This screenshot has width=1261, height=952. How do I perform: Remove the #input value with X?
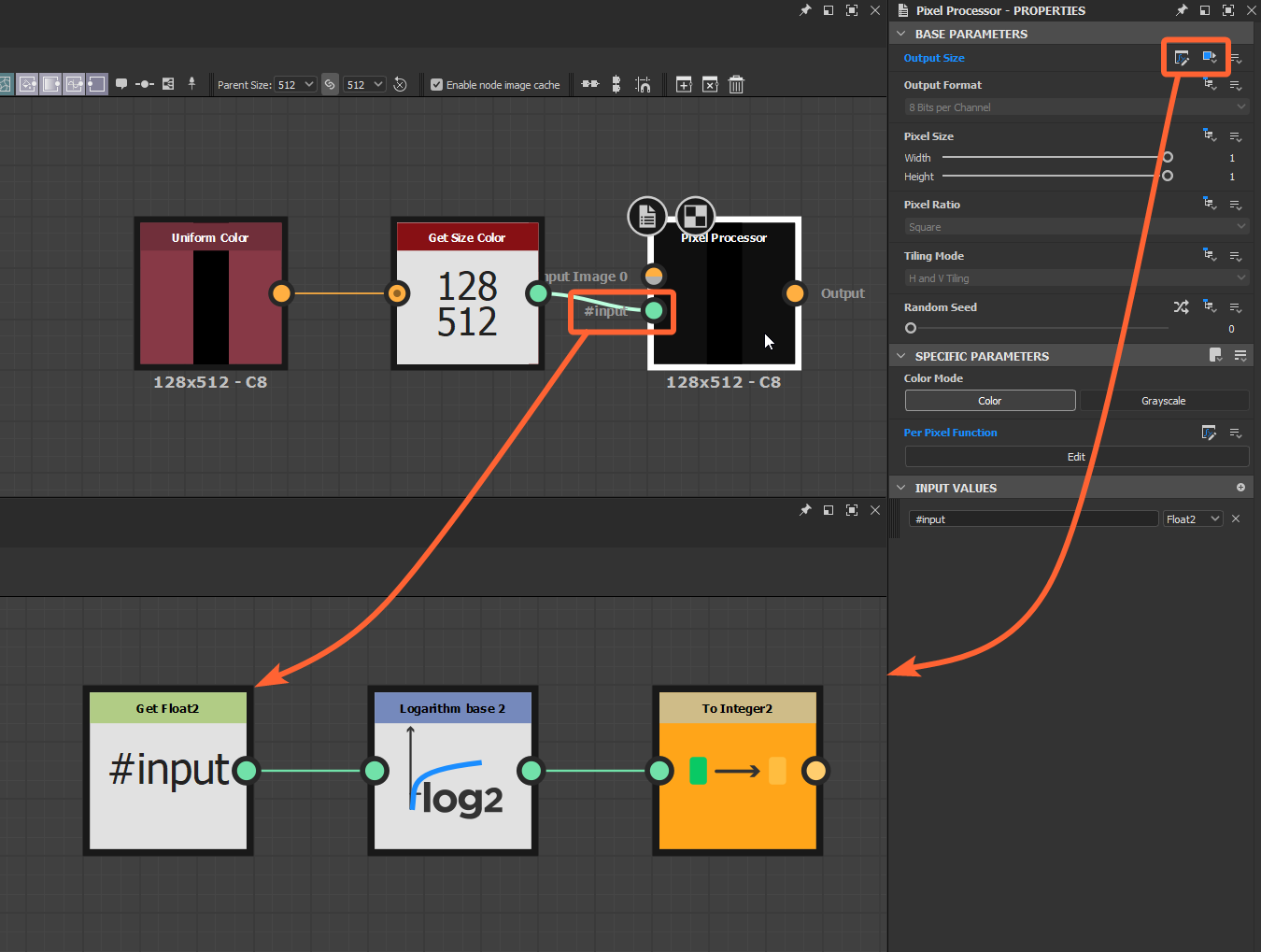tap(1236, 519)
